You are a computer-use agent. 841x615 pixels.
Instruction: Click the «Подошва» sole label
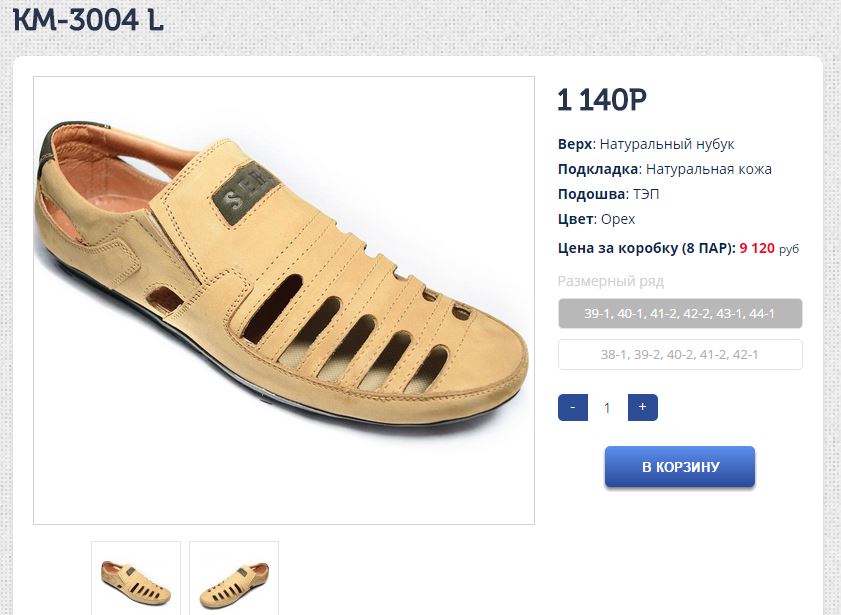pos(592,194)
